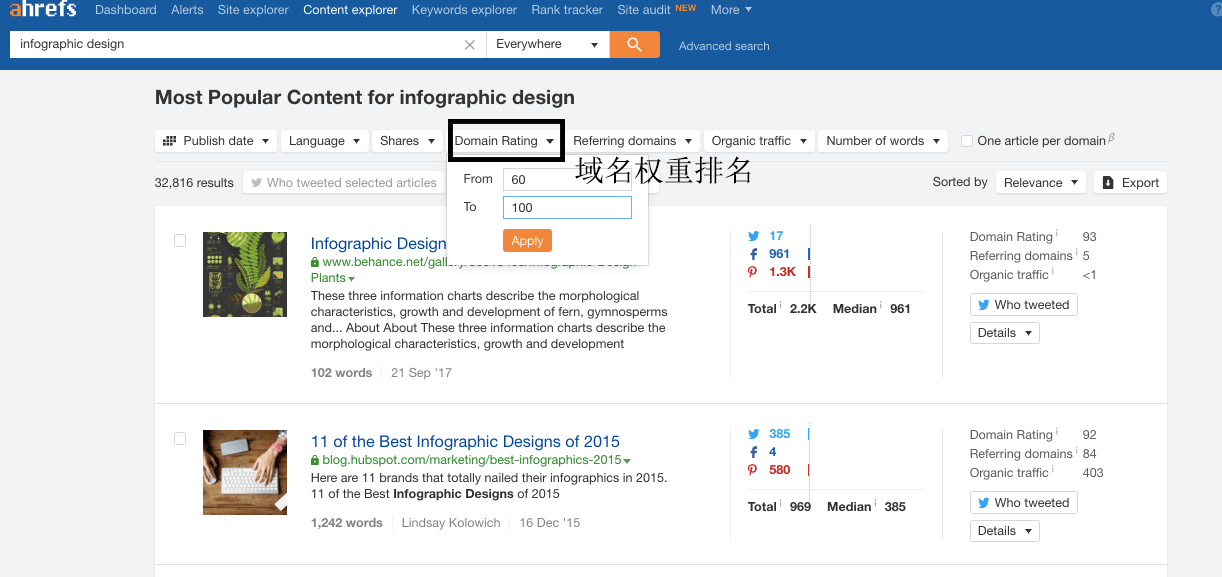The height and width of the screenshot is (577, 1222).
Task: Click Twitter share count 385 icon
Action: coord(754,434)
